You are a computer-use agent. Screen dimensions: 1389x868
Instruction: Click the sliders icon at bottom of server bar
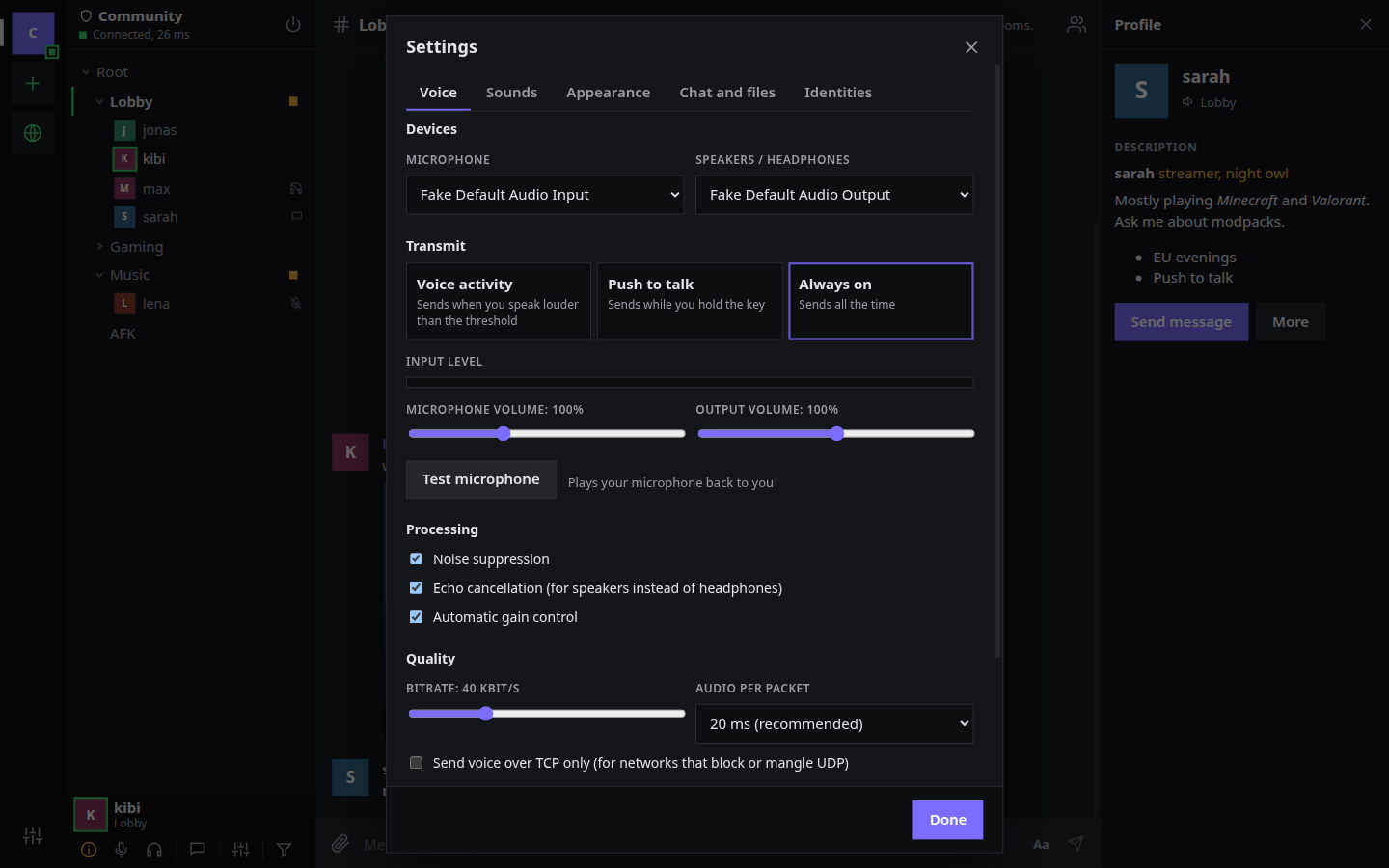tap(33, 836)
